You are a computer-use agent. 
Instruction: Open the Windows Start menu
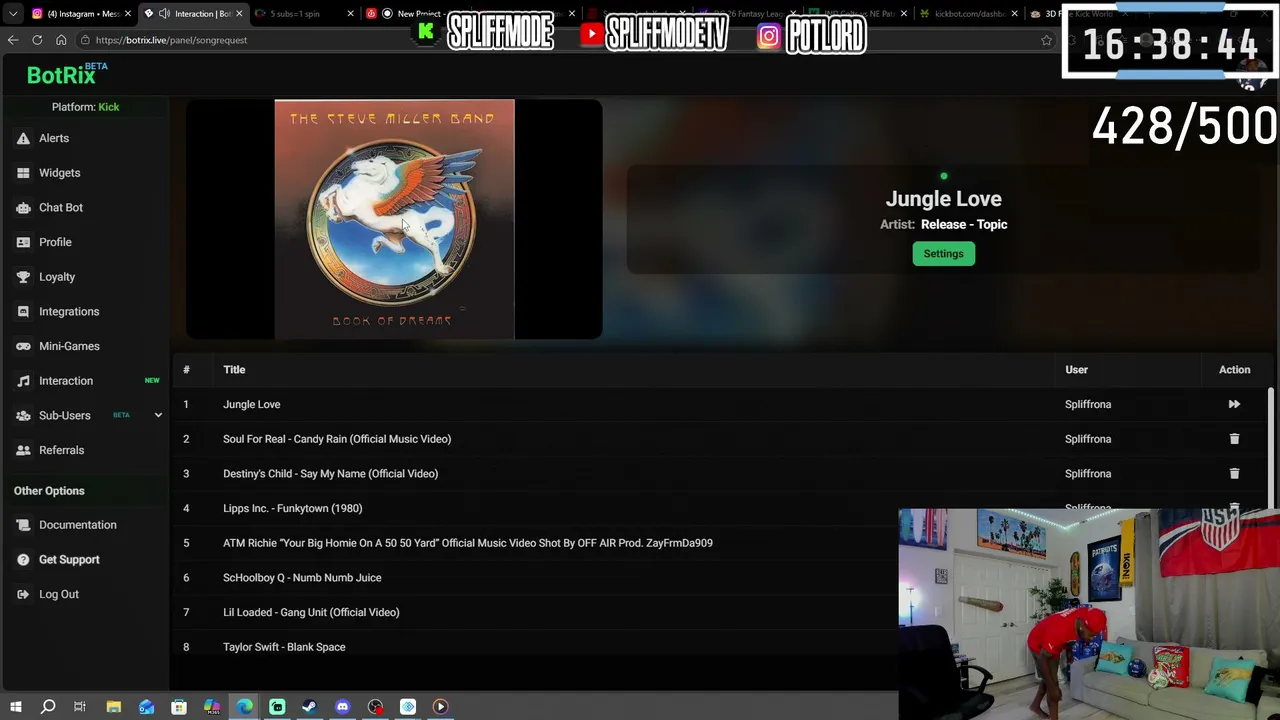(x=15, y=707)
